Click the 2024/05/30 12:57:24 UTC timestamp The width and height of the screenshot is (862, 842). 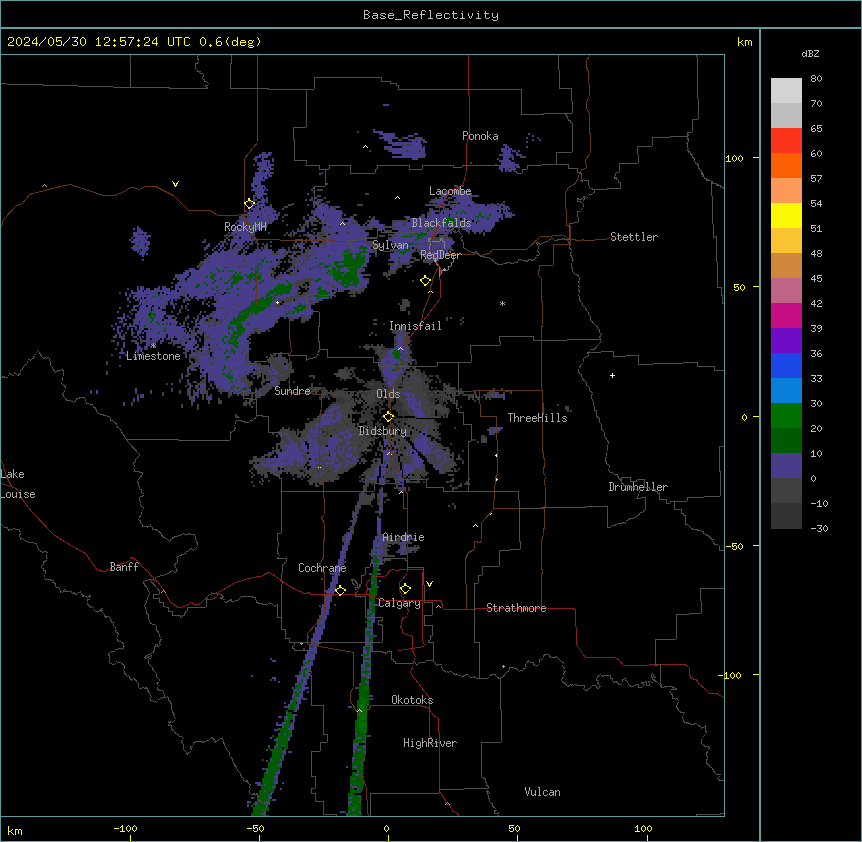[98, 42]
